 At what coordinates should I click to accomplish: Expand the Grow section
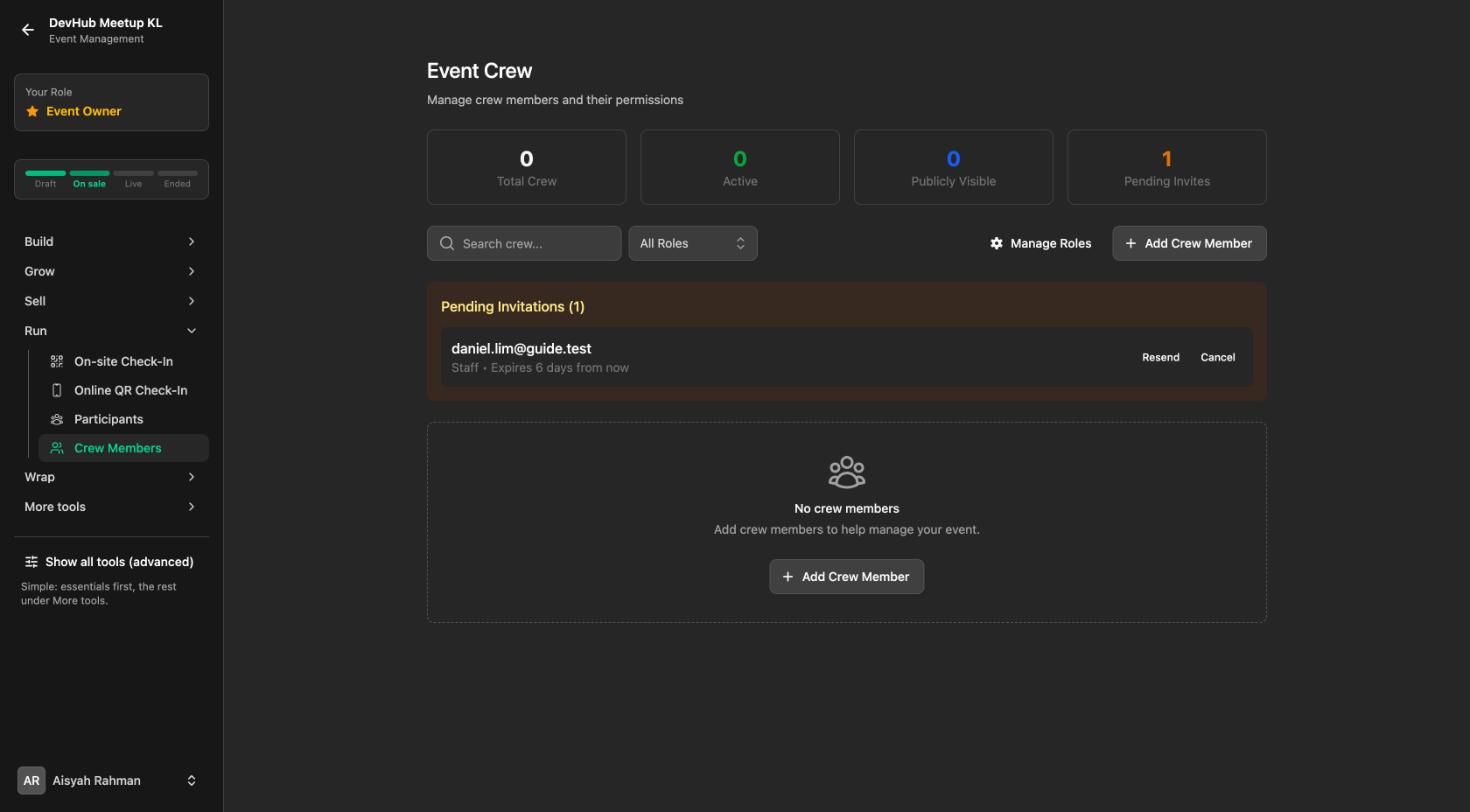coord(111,271)
